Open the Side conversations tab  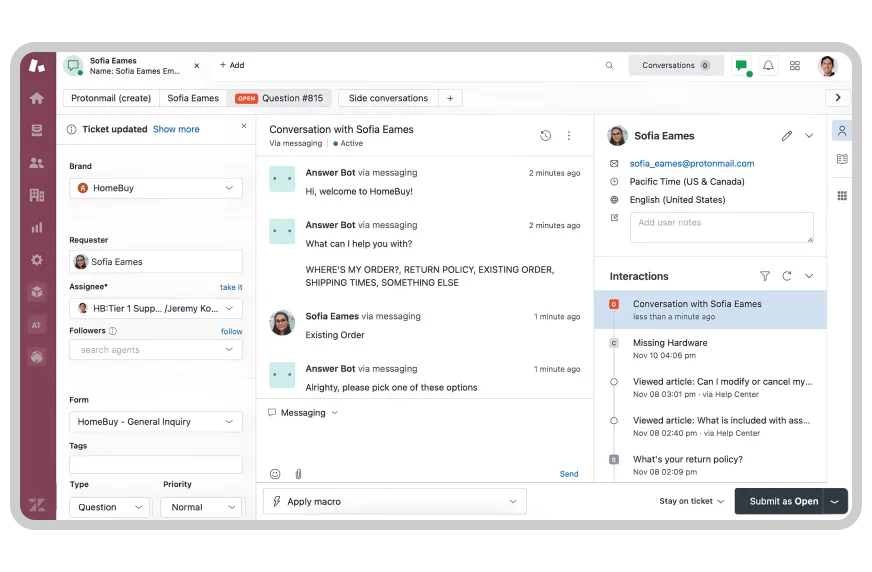tap(388, 98)
